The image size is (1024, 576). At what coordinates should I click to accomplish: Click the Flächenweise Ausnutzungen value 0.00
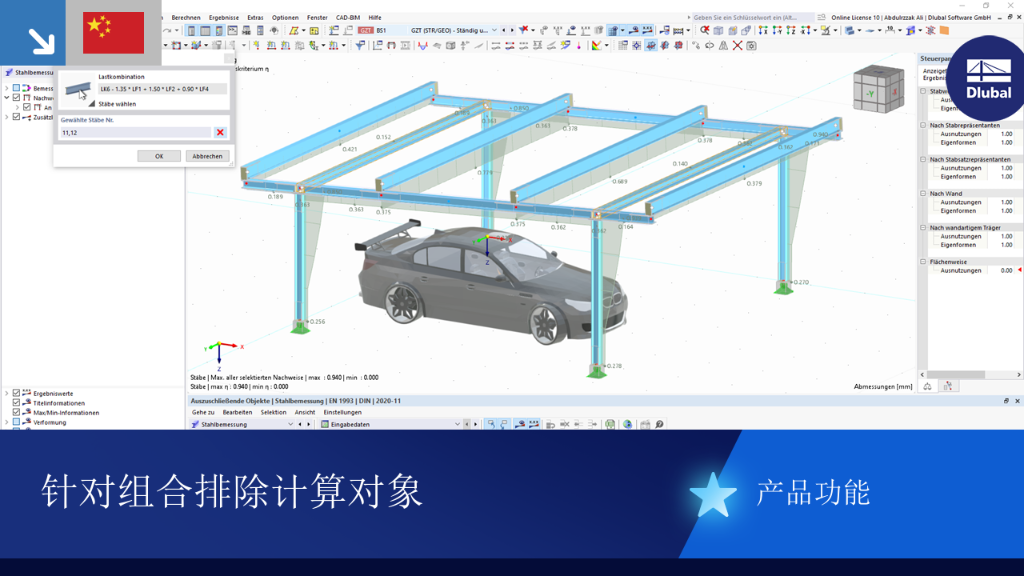(x=1006, y=270)
